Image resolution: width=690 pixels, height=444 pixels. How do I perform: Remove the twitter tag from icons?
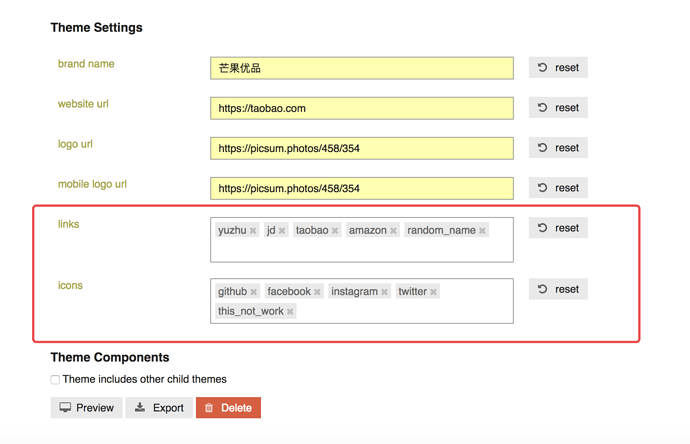point(433,292)
